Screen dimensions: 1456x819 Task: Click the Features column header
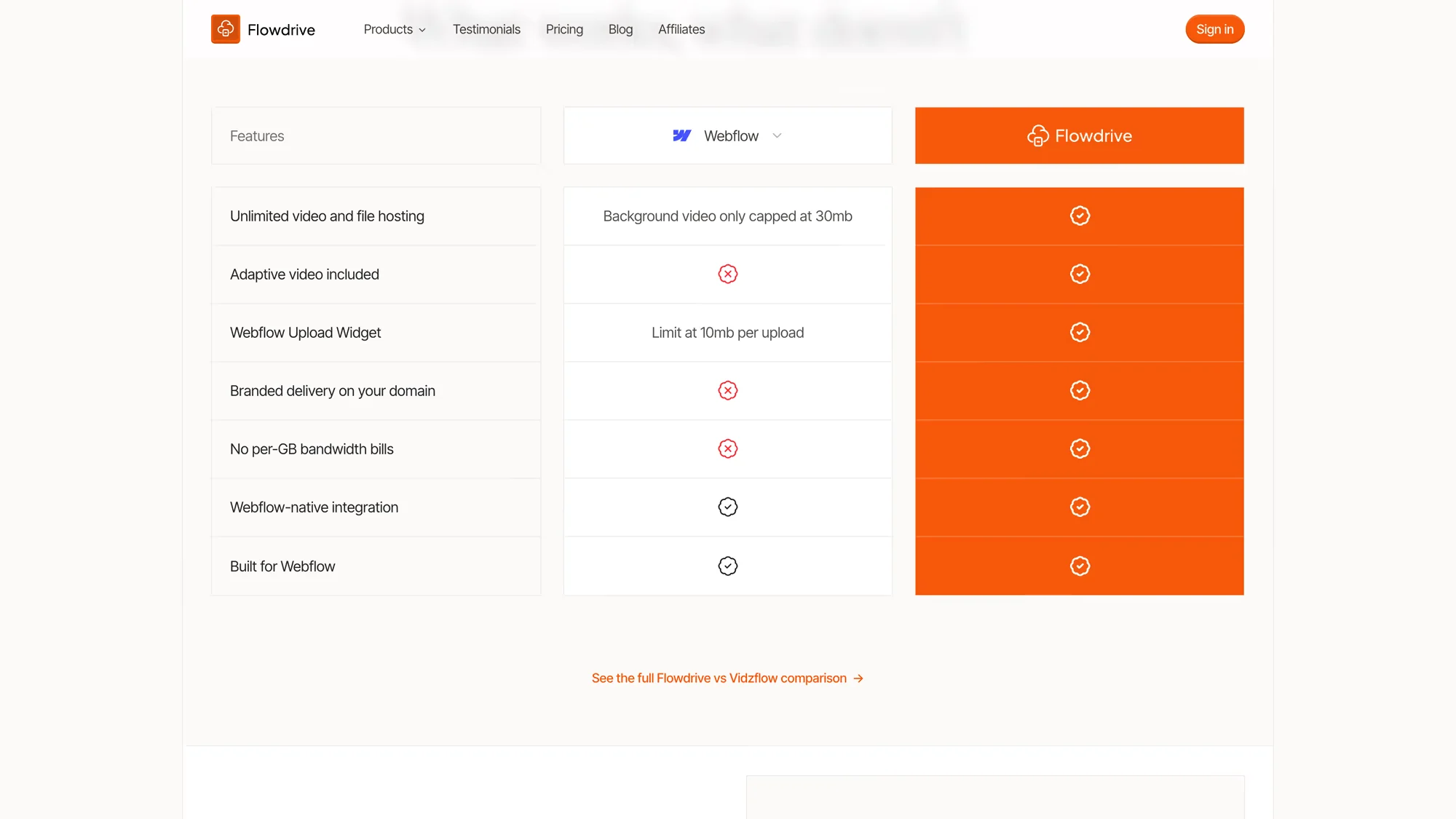tap(376, 135)
